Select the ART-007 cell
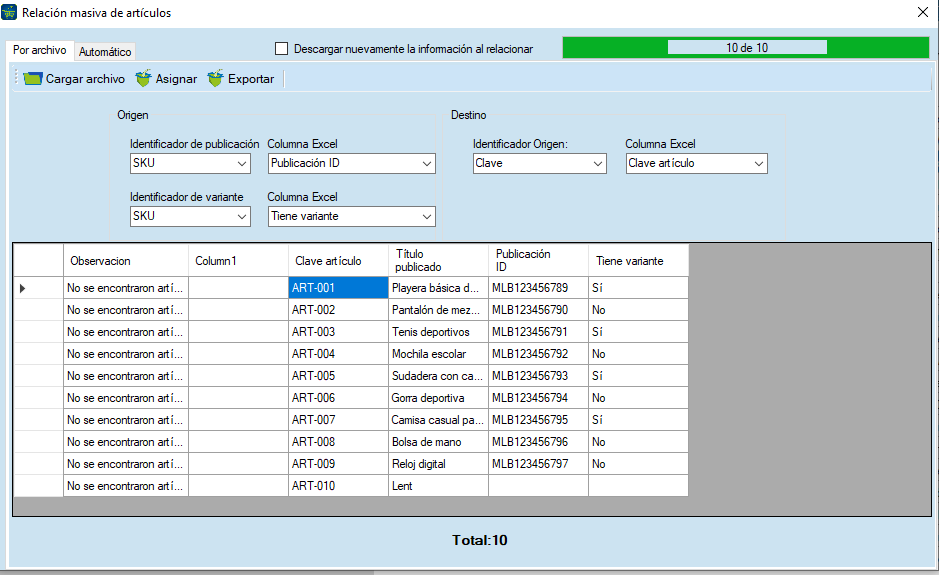 click(x=338, y=420)
